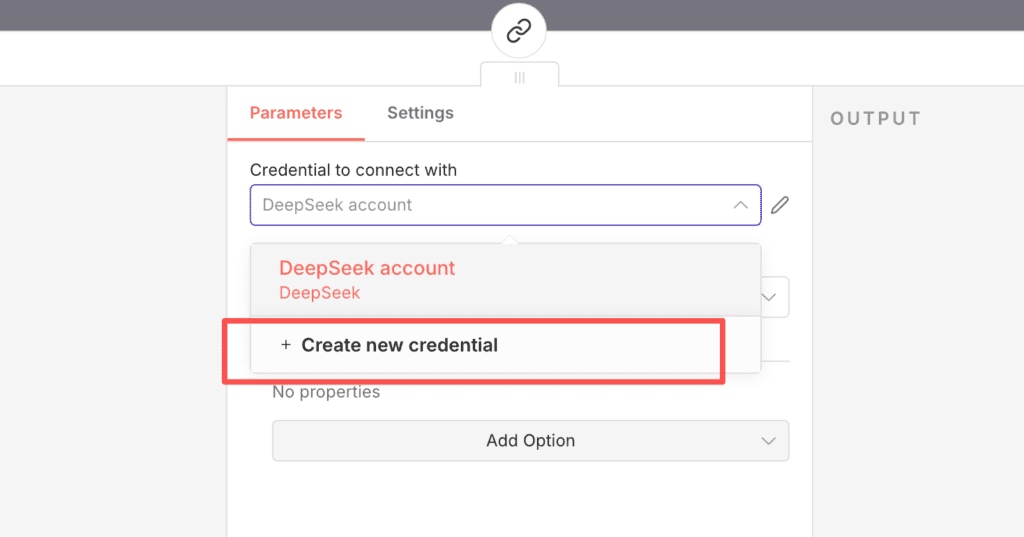Switch to the Parameters tab

[296, 113]
